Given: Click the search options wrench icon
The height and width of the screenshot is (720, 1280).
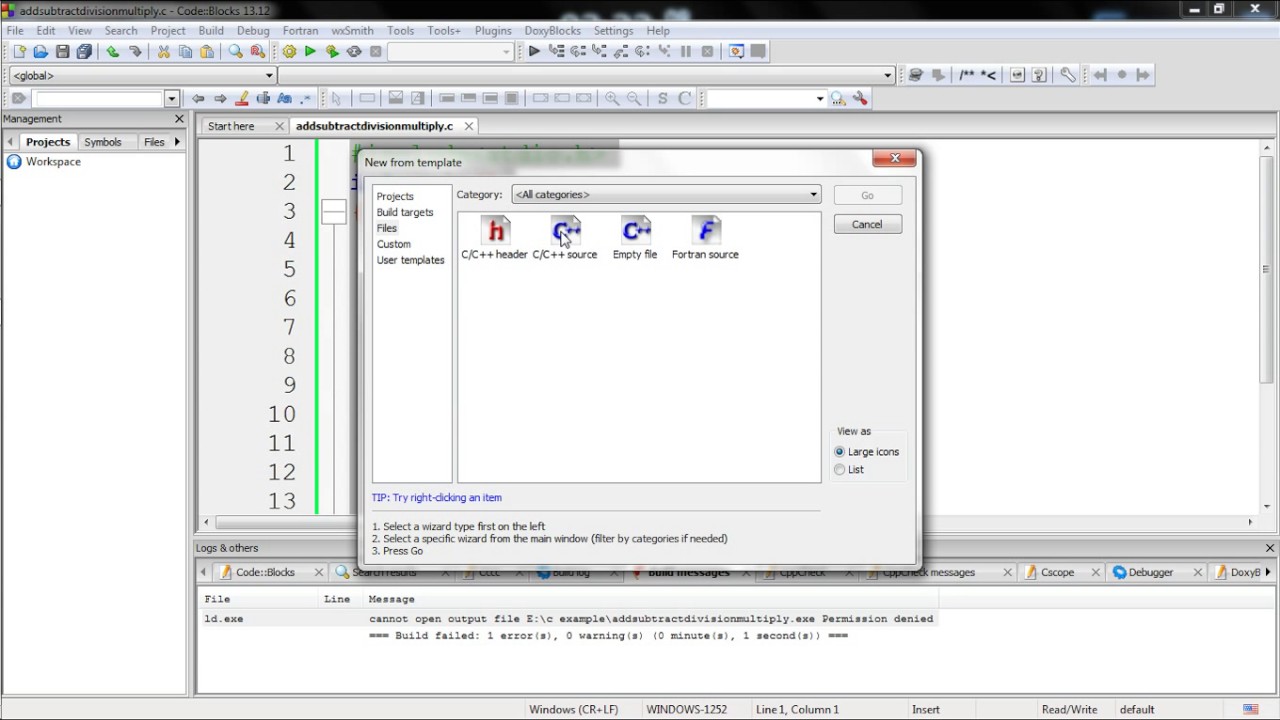Looking at the screenshot, I should (860, 98).
